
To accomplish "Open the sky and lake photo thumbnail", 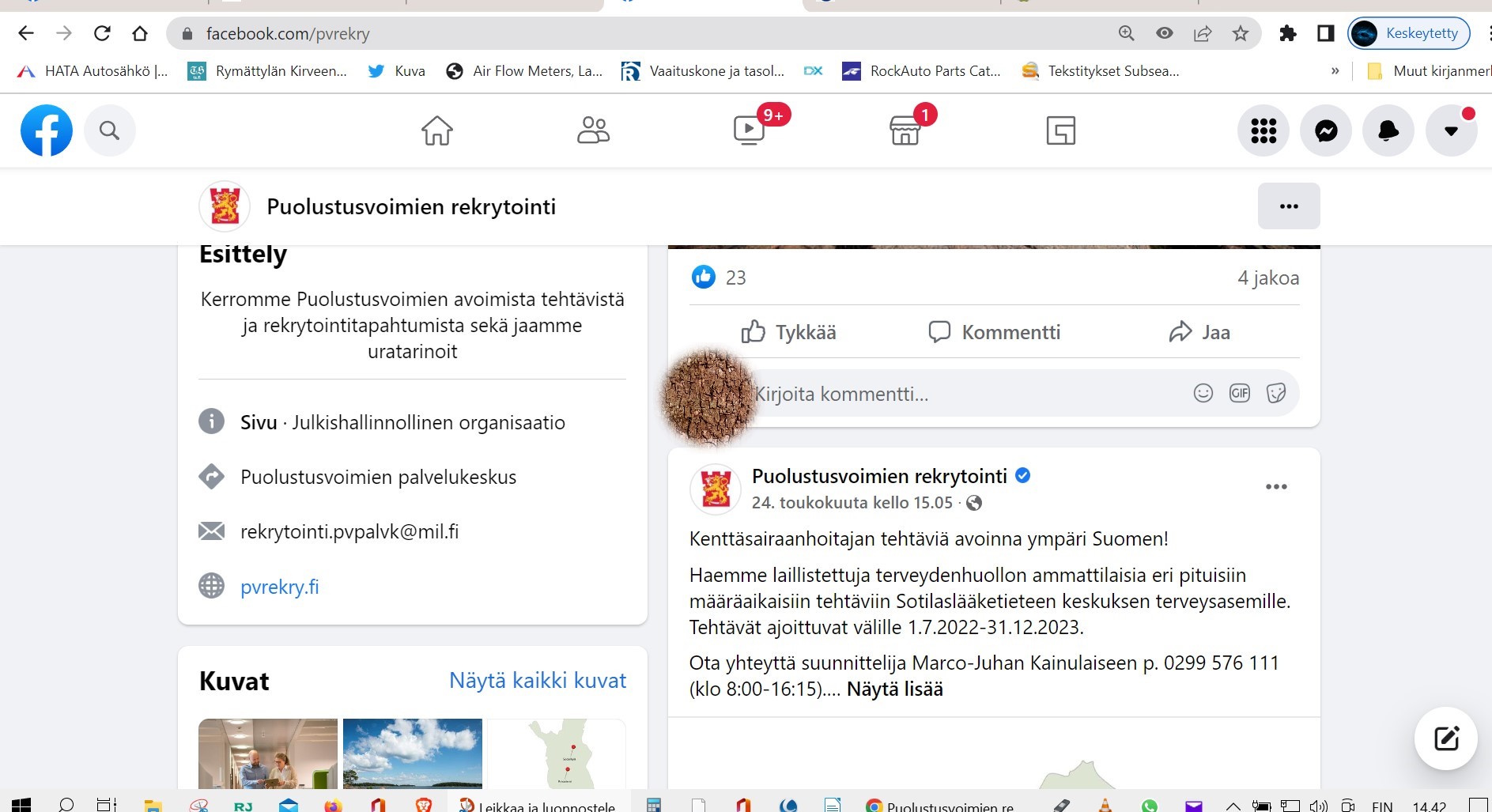I will point(413,753).
